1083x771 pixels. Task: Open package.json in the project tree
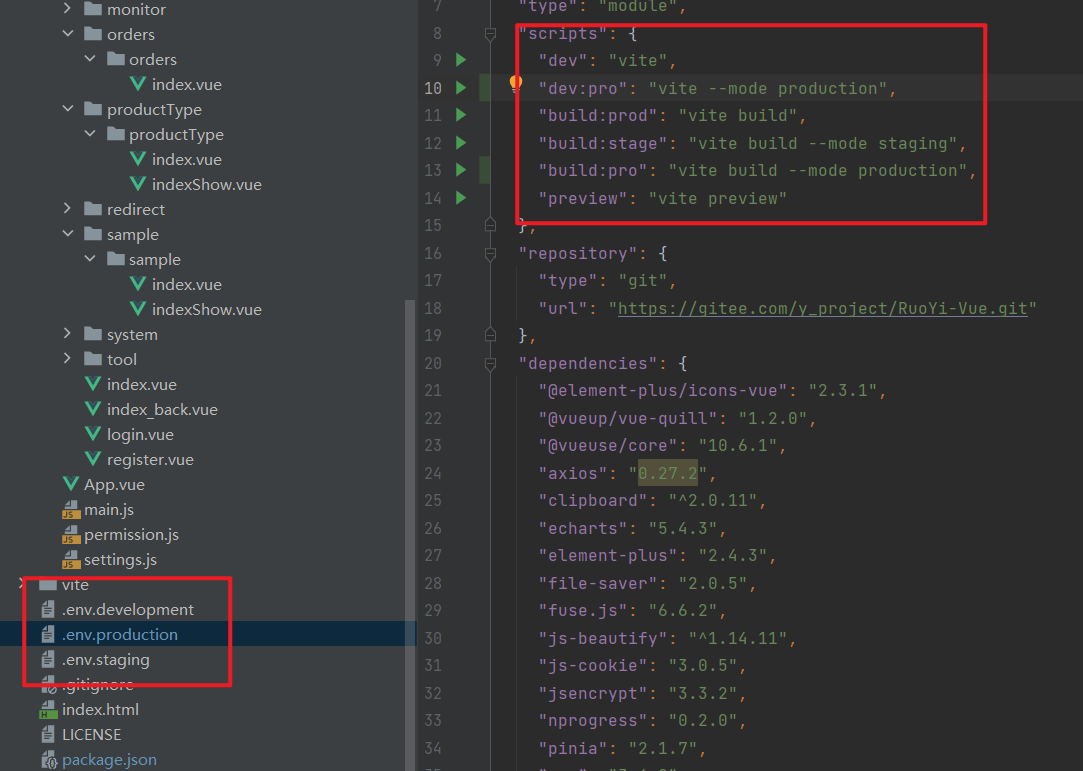point(109,760)
